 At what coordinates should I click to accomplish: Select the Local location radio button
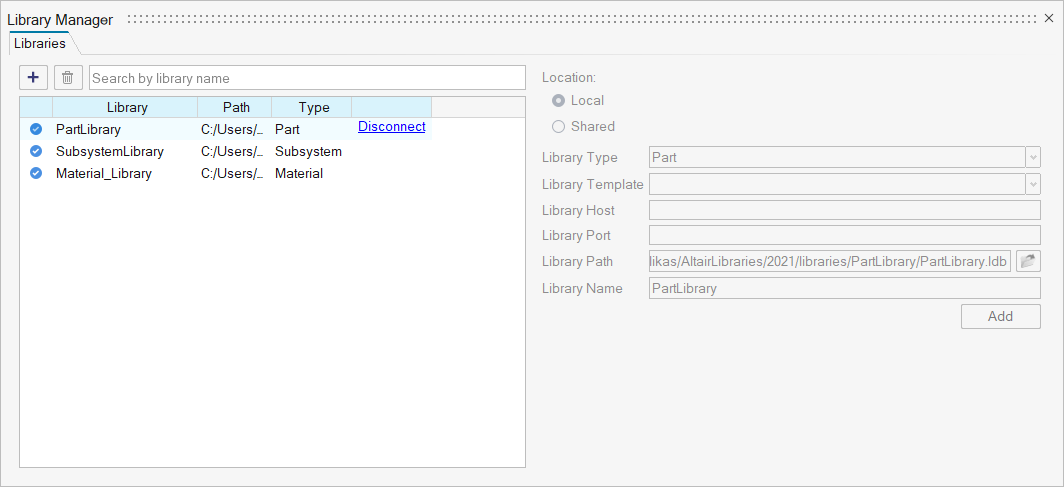click(x=559, y=101)
